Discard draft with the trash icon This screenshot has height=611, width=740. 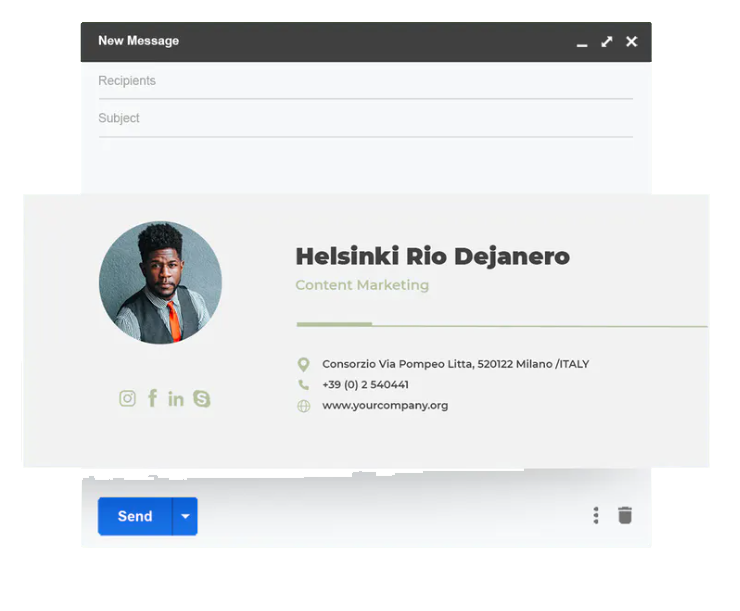(x=625, y=515)
